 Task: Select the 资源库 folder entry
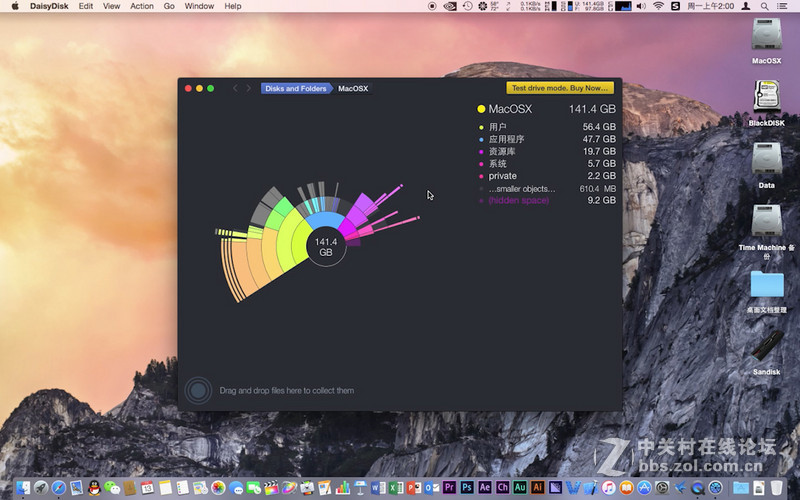(x=547, y=151)
